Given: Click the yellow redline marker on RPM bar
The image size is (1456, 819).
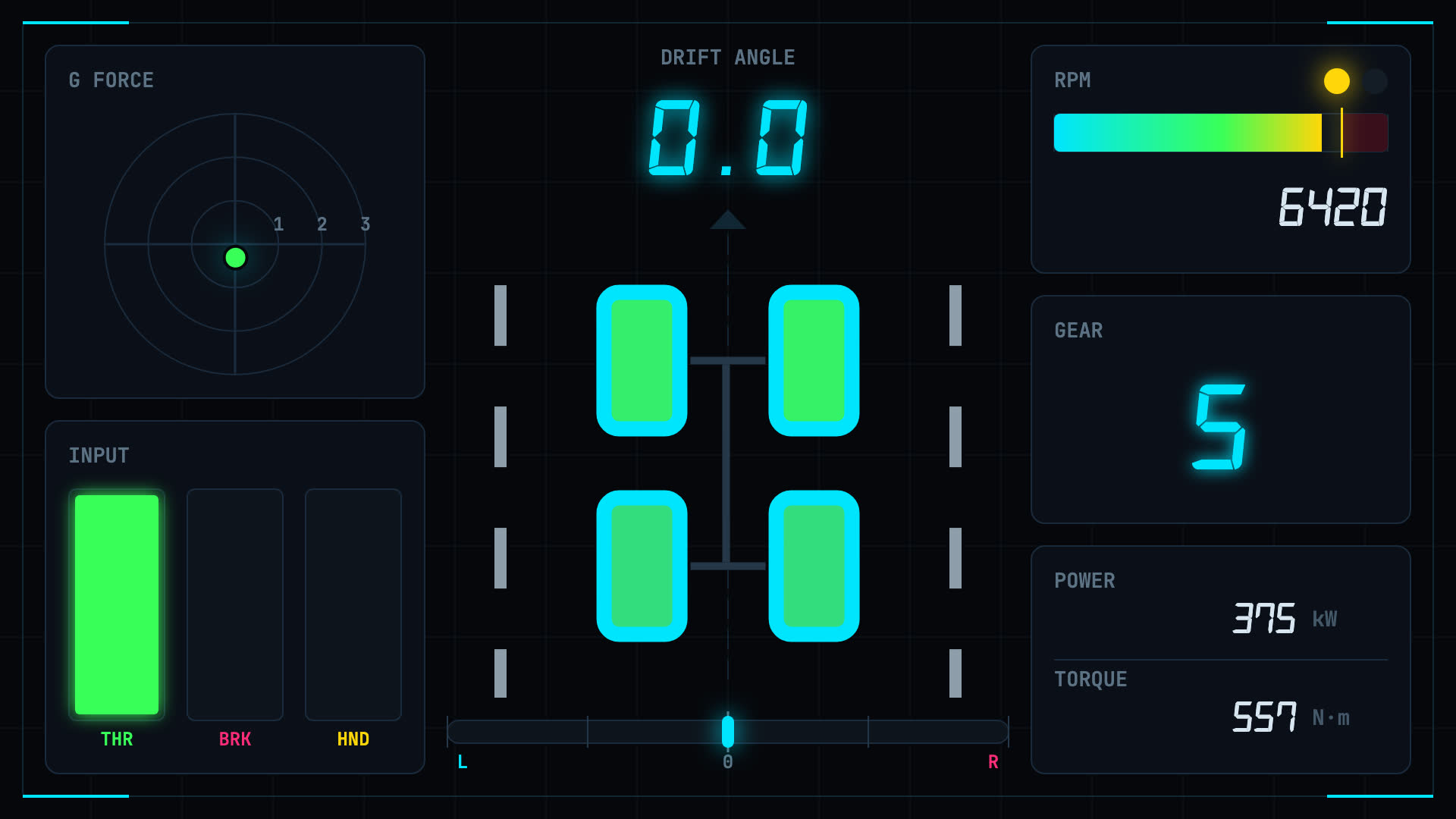Looking at the screenshot, I should tap(1341, 133).
